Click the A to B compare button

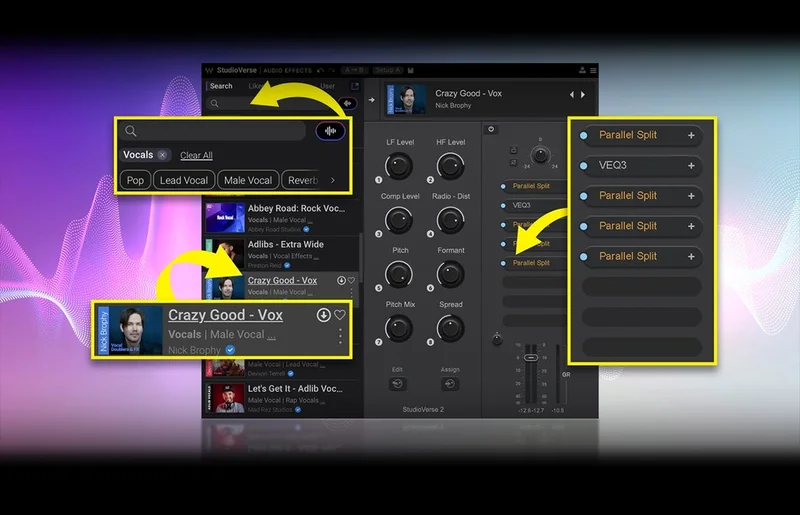(x=354, y=70)
